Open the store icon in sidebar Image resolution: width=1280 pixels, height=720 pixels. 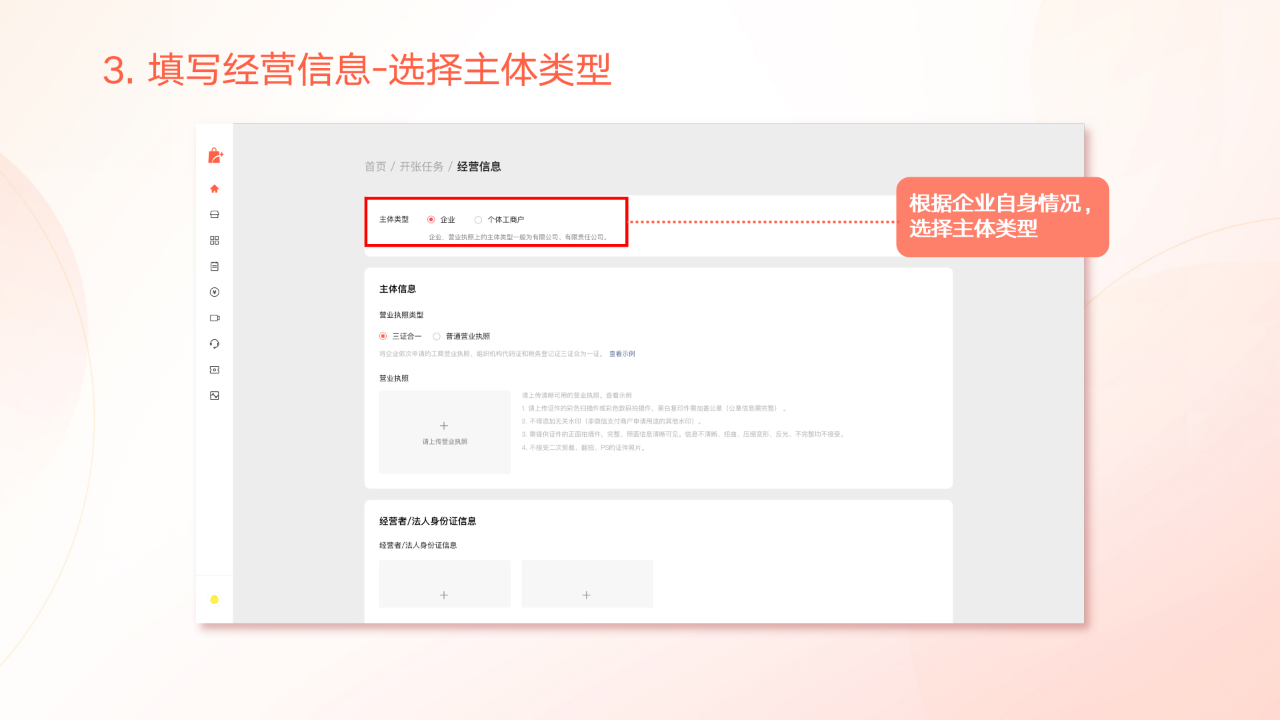click(214, 214)
